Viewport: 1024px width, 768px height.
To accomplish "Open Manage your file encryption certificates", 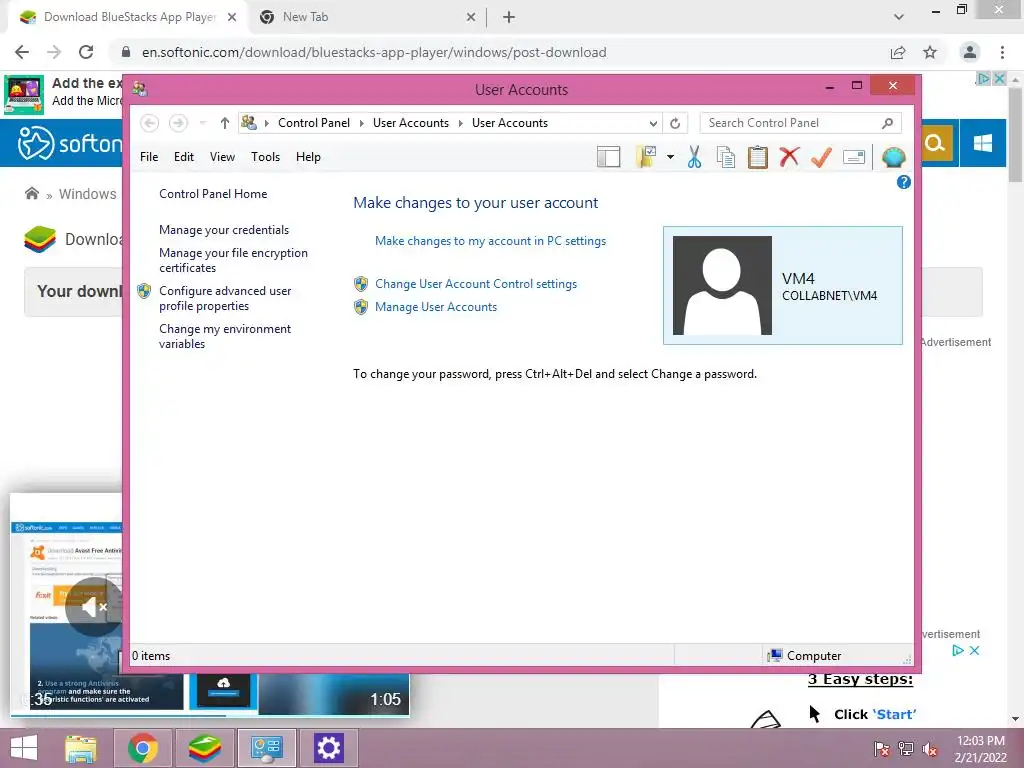I will (233, 260).
